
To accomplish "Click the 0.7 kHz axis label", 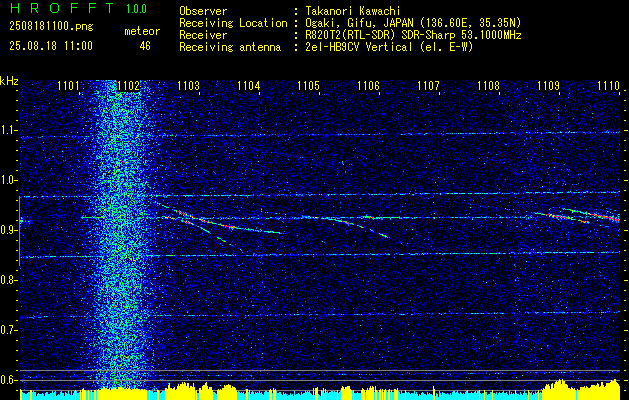I will pyautogui.click(x=8, y=330).
